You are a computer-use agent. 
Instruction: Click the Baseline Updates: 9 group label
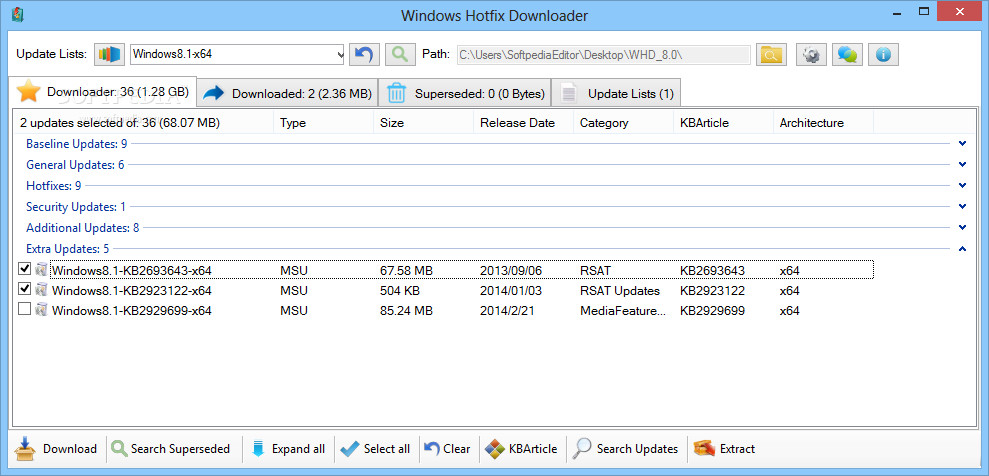76,144
